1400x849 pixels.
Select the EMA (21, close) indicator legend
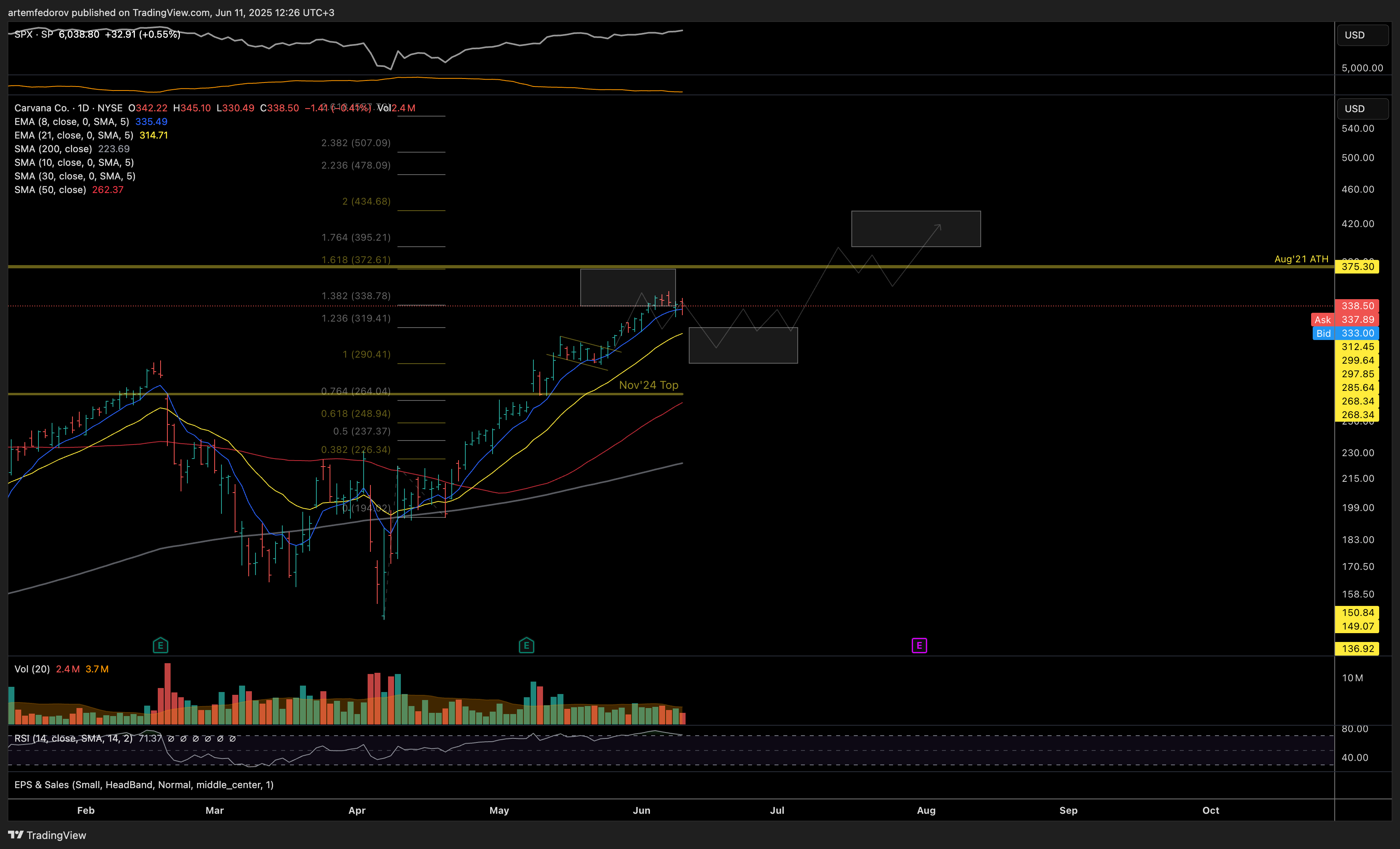coord(74,135)
